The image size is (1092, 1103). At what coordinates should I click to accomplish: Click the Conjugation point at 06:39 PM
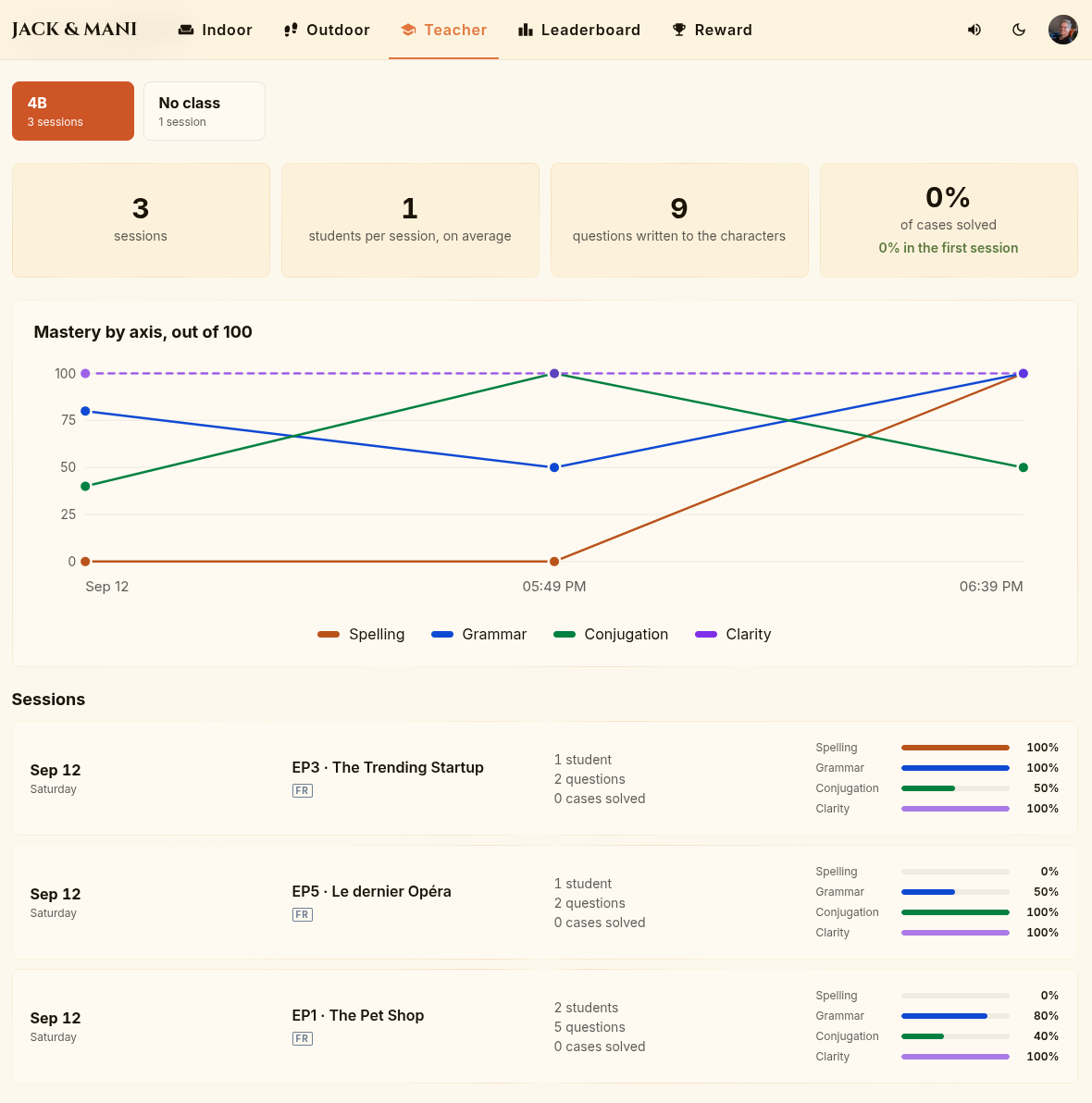click(x=1023, y=467)
